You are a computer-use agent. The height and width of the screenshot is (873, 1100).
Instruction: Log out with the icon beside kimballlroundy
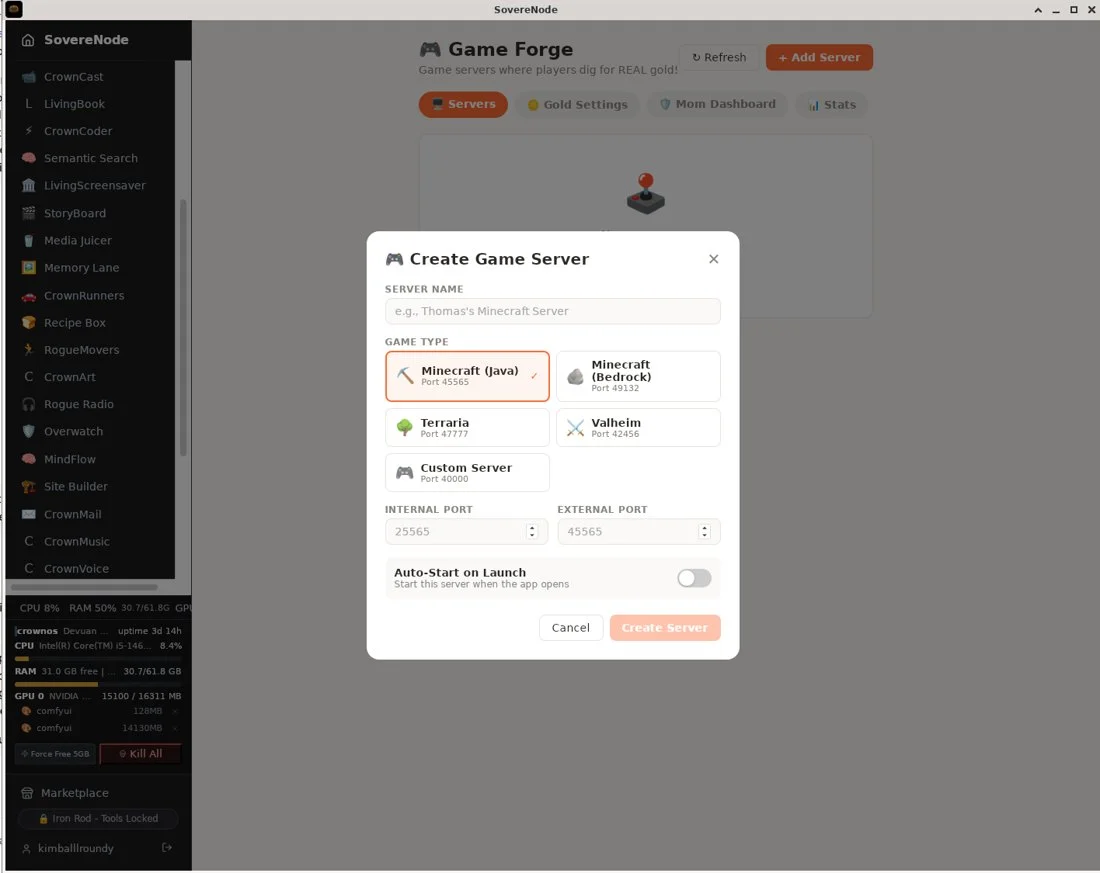point(167,848)
